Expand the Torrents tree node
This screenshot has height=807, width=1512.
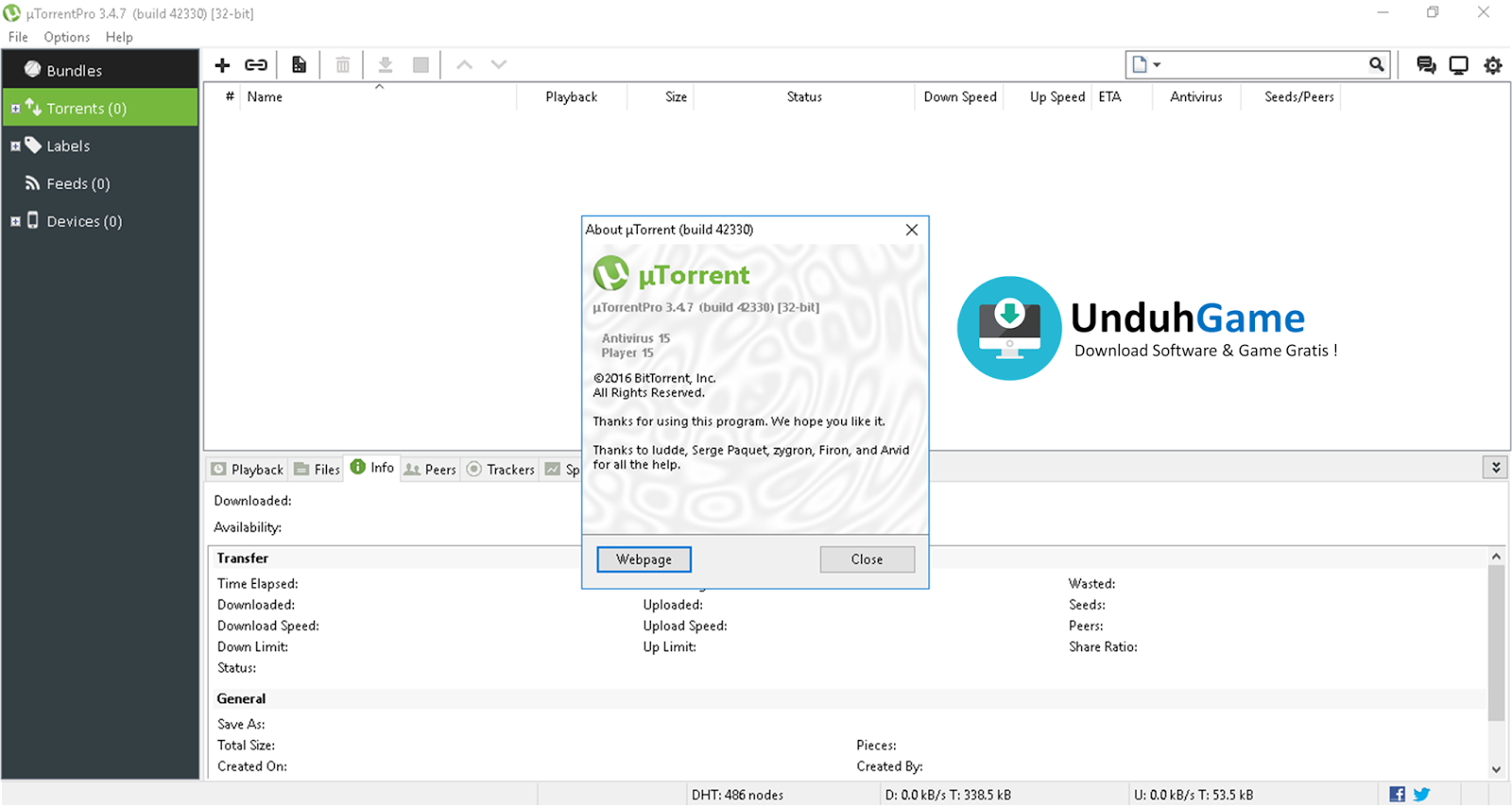[15, 109]
